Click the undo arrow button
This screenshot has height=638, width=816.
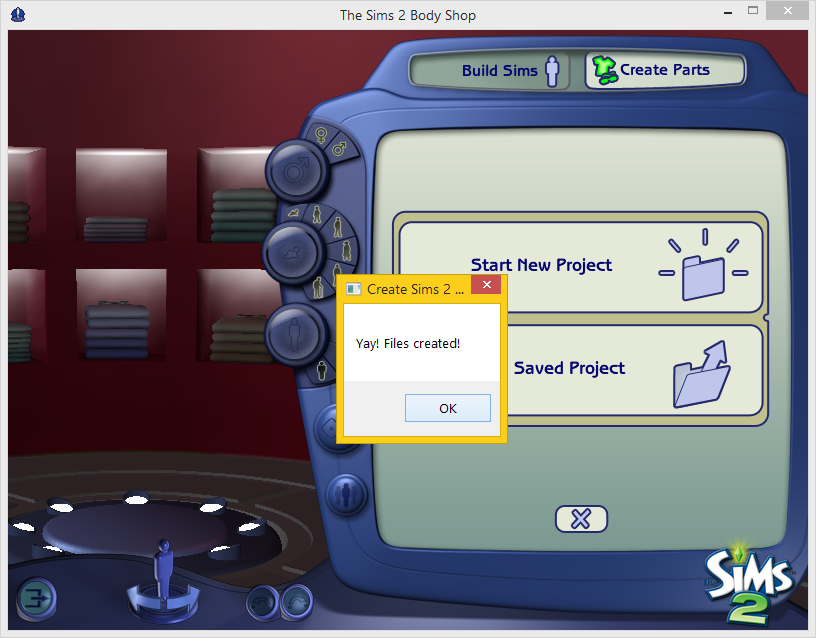coord(262,602)
